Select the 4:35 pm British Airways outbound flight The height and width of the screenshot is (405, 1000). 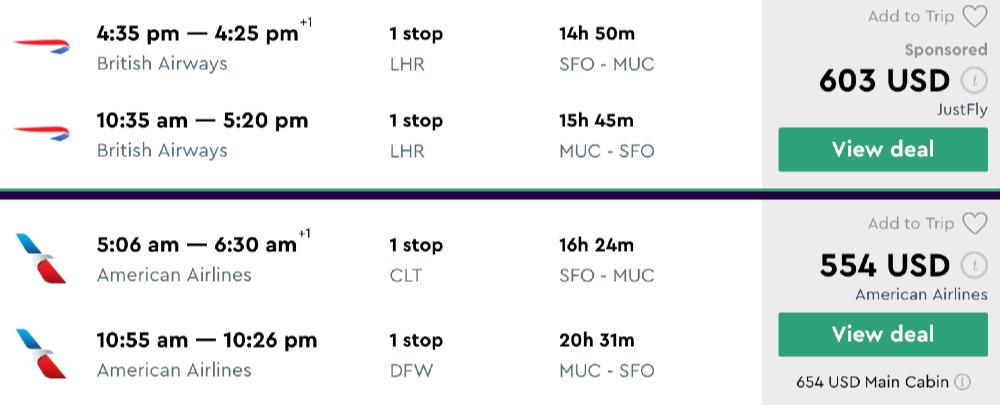point(198,34)
